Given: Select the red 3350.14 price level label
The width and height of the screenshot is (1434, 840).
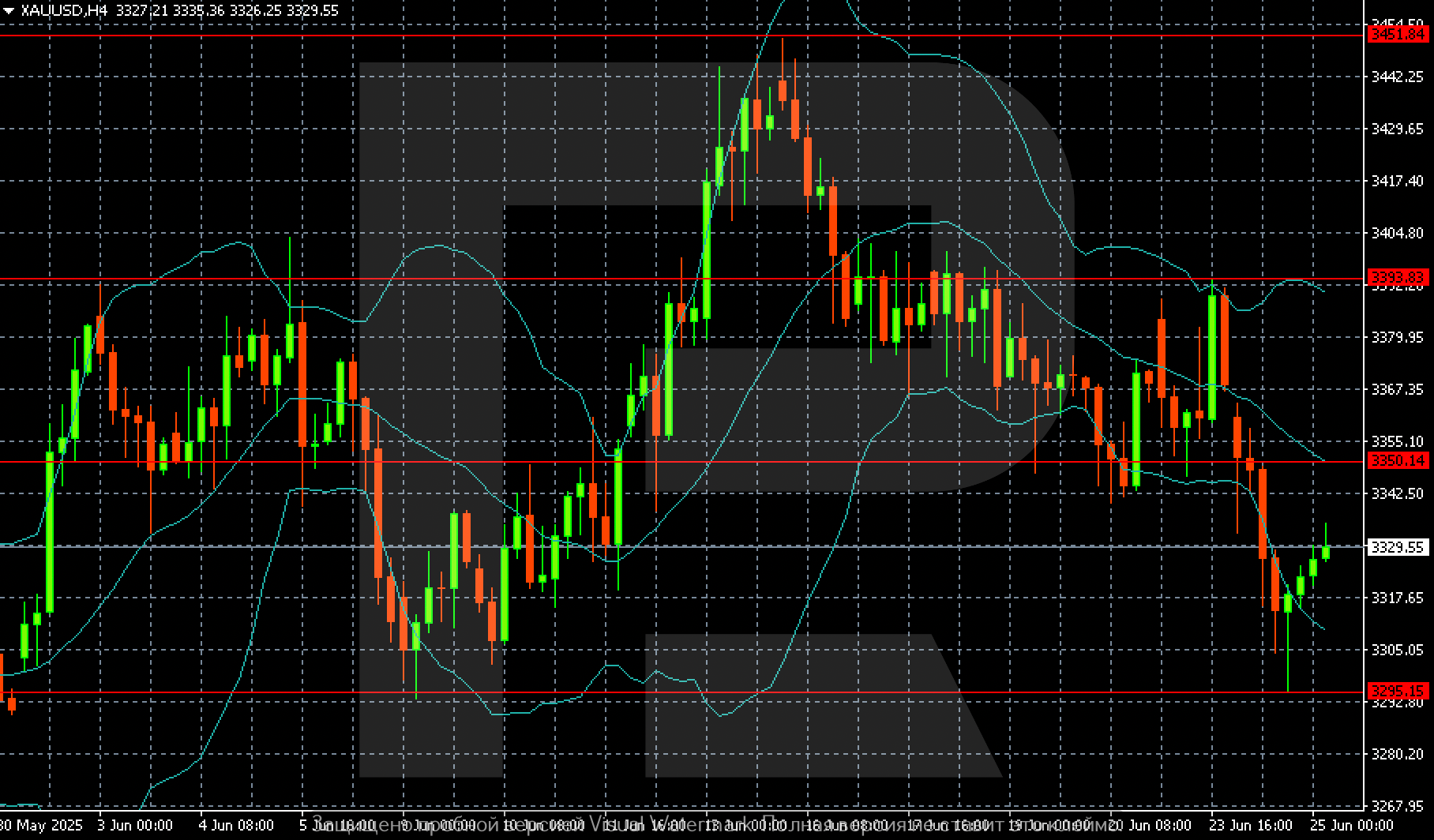Looking at the screenshot, I should (x=1398, y=460).
